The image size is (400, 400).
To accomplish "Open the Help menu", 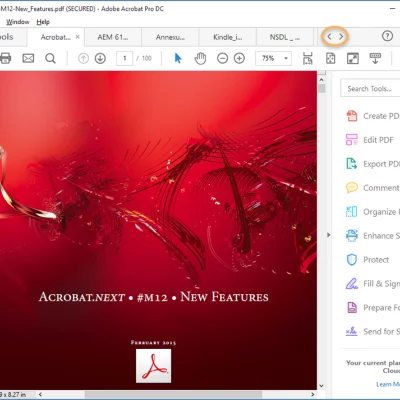I will point(43,22).
